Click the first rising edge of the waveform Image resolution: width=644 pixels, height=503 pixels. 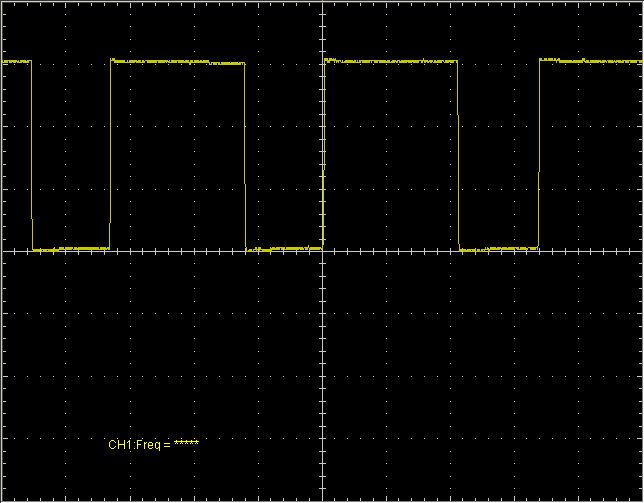[x=110, y=155]
